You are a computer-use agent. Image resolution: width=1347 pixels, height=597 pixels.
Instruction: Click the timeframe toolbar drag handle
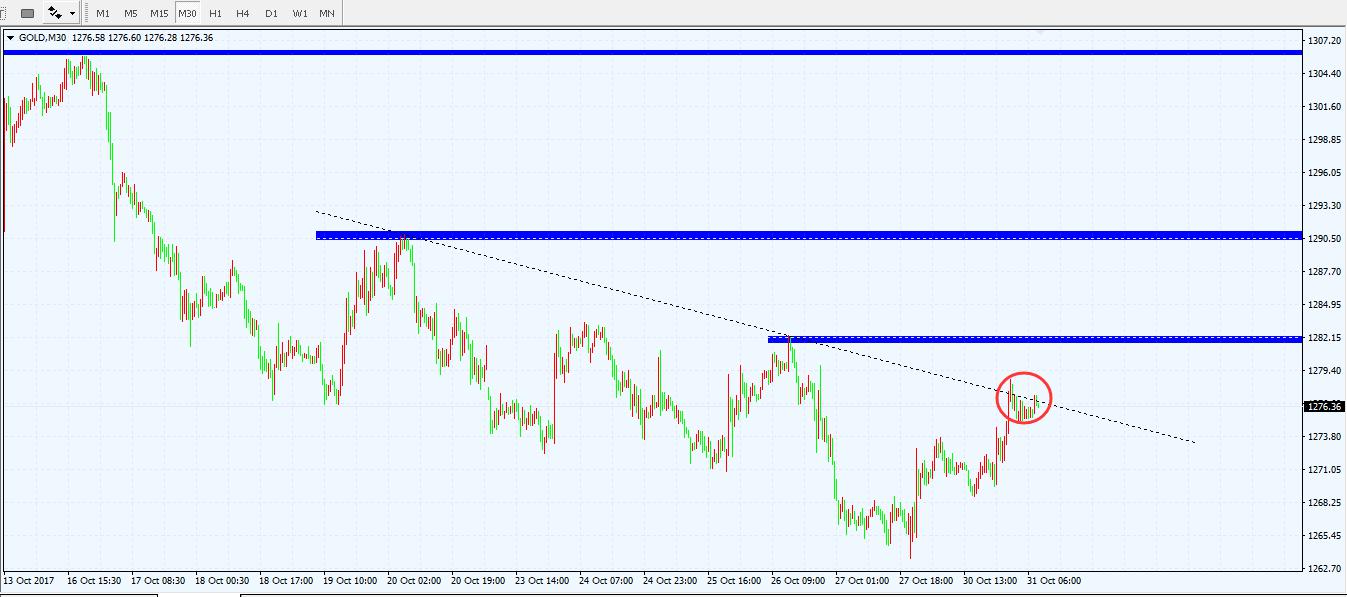pos(88,14)
